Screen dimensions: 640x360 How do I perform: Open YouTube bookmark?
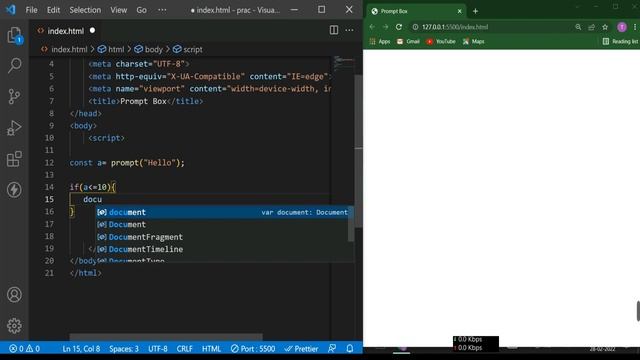(440, 41)
